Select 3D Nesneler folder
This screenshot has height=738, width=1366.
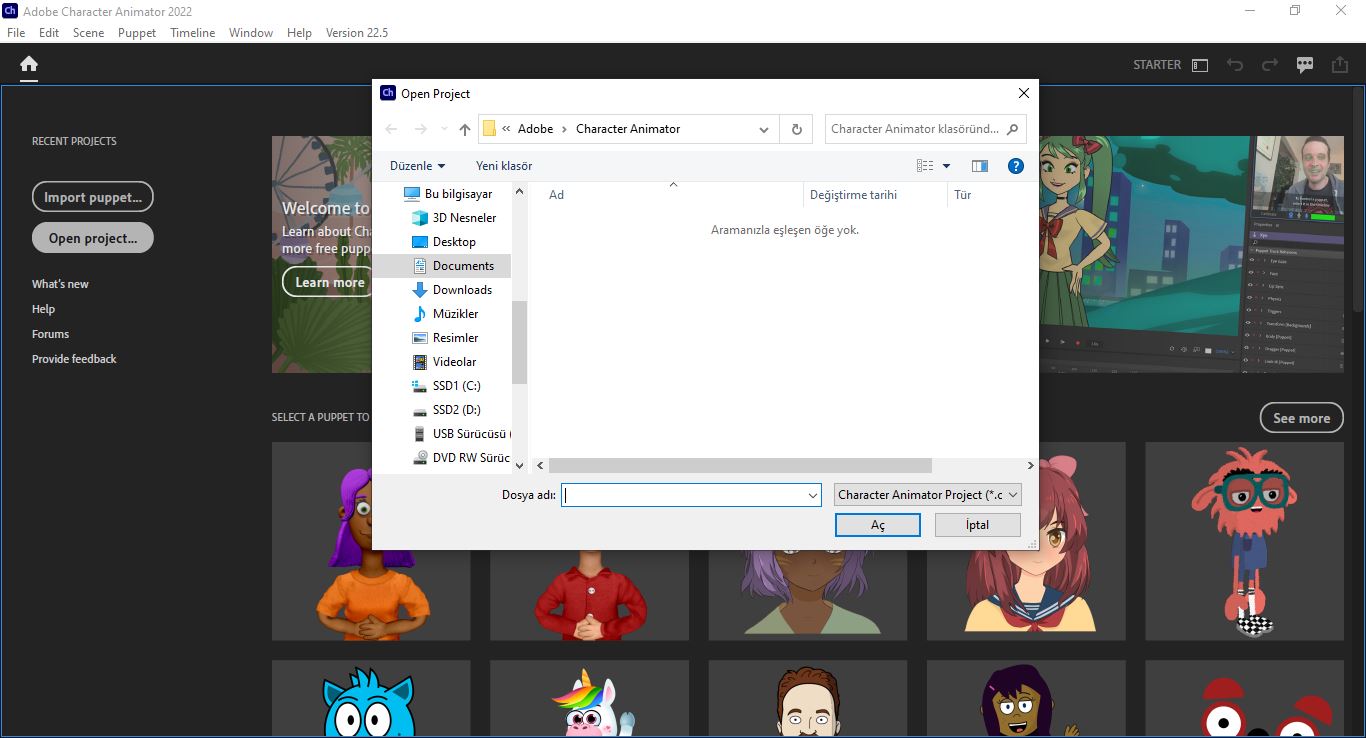454,218
